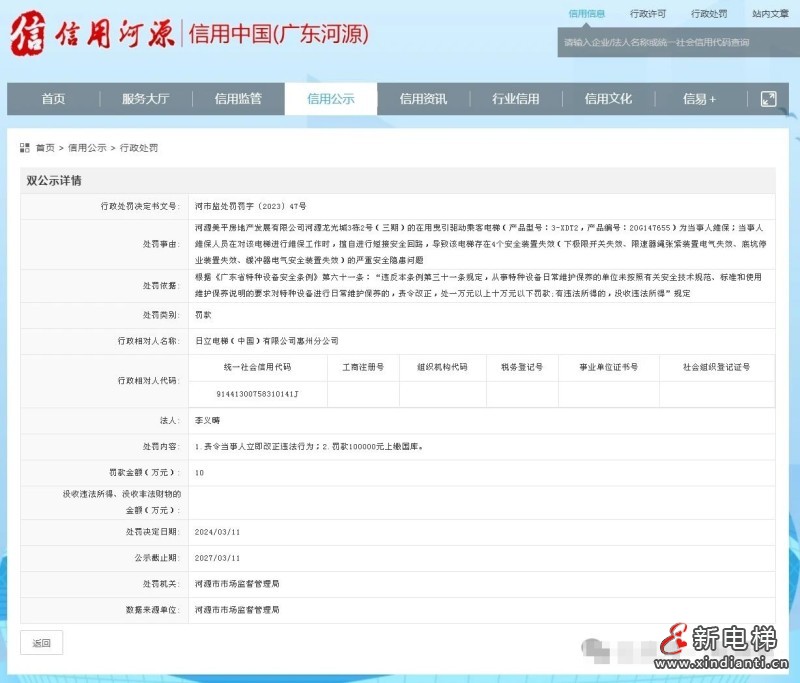Select 信用信息 in the top-right links
The width and height of the screenshot is (800, 683).
point(586,13)
